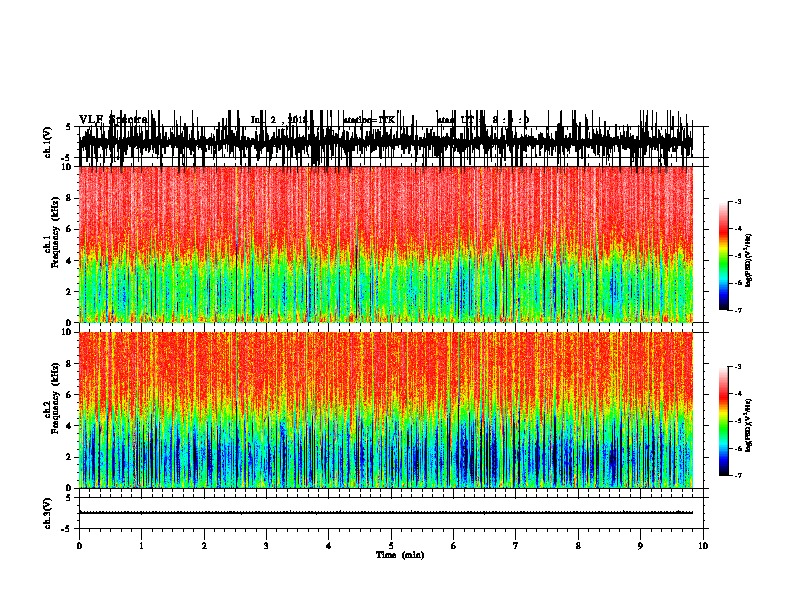The width and height of the screenshot is (792, 612).
Task: Click the ch.1 waveform '5' tick label
Action: 68,127
